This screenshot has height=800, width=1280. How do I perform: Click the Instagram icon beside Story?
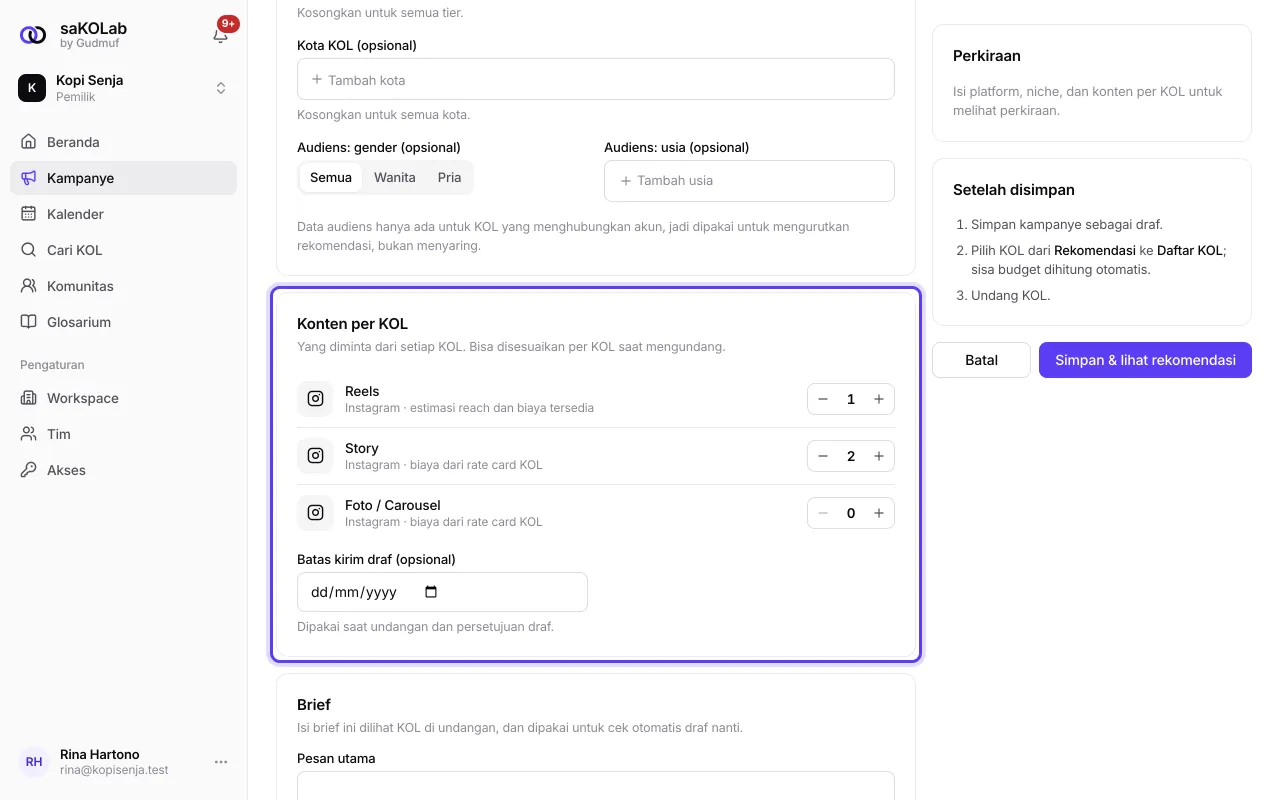(315, 456)
